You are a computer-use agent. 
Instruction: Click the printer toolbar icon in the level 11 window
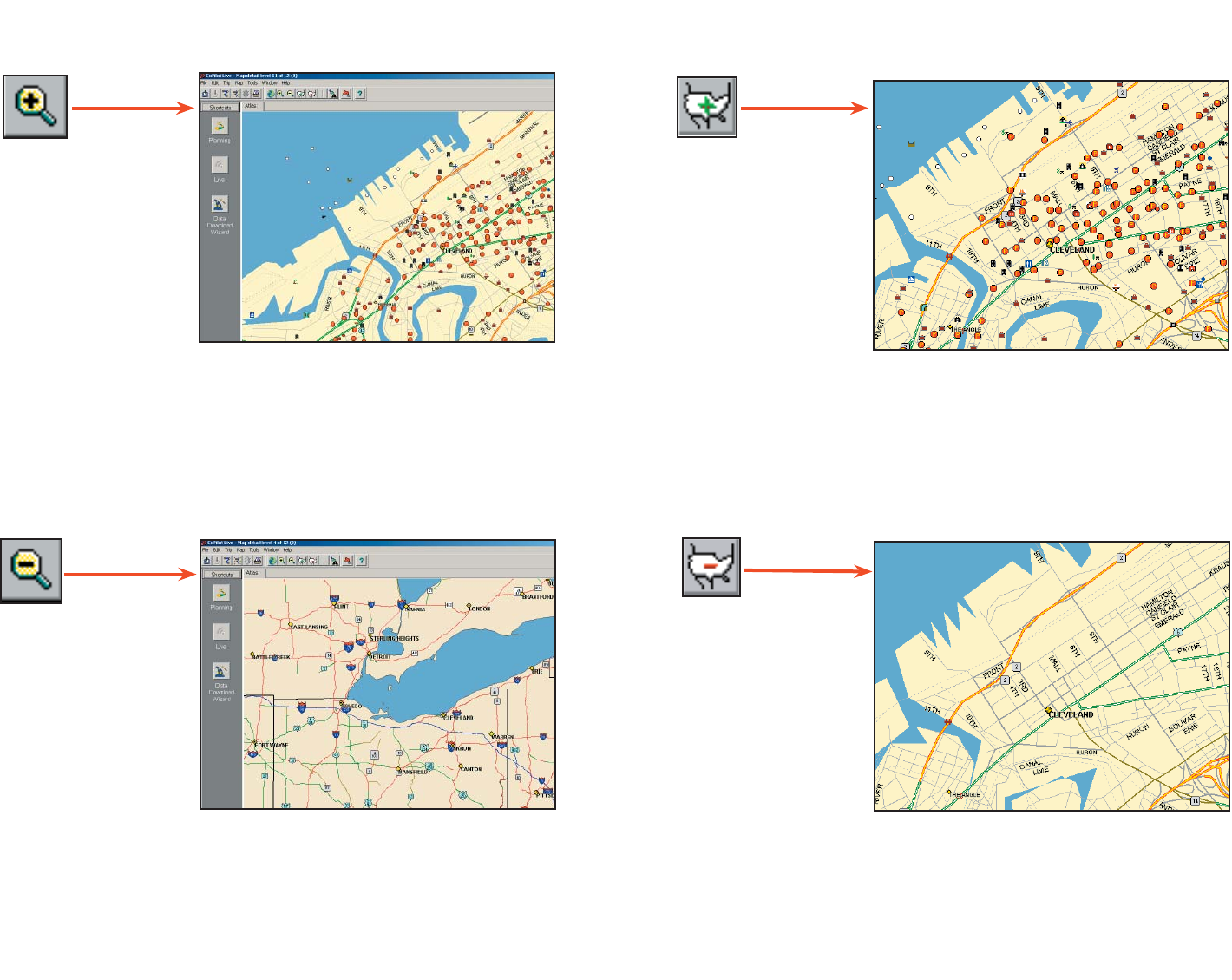pyautogui.click(x=256, y=94)
